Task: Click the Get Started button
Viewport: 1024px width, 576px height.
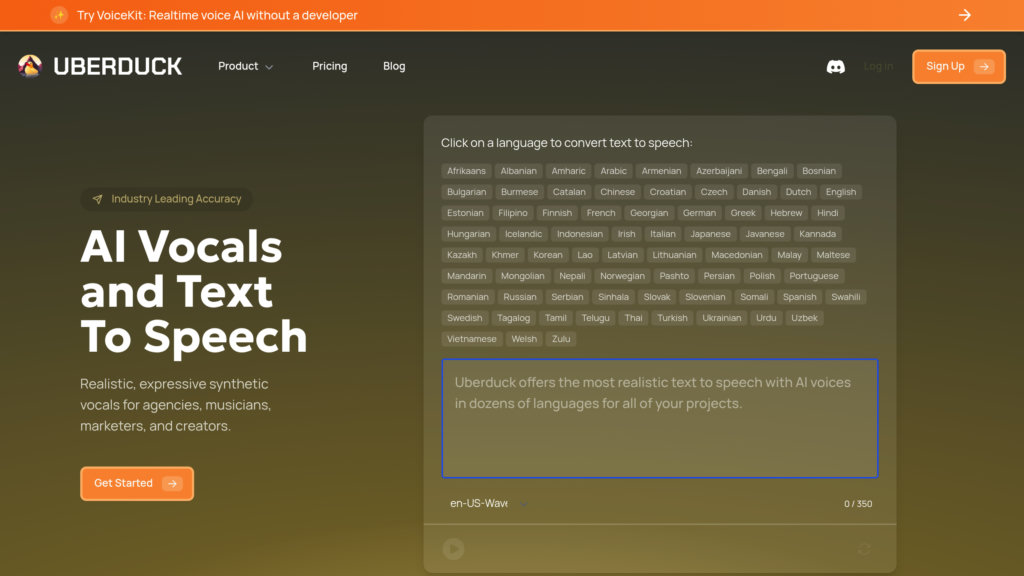Action: pos(137,483)
